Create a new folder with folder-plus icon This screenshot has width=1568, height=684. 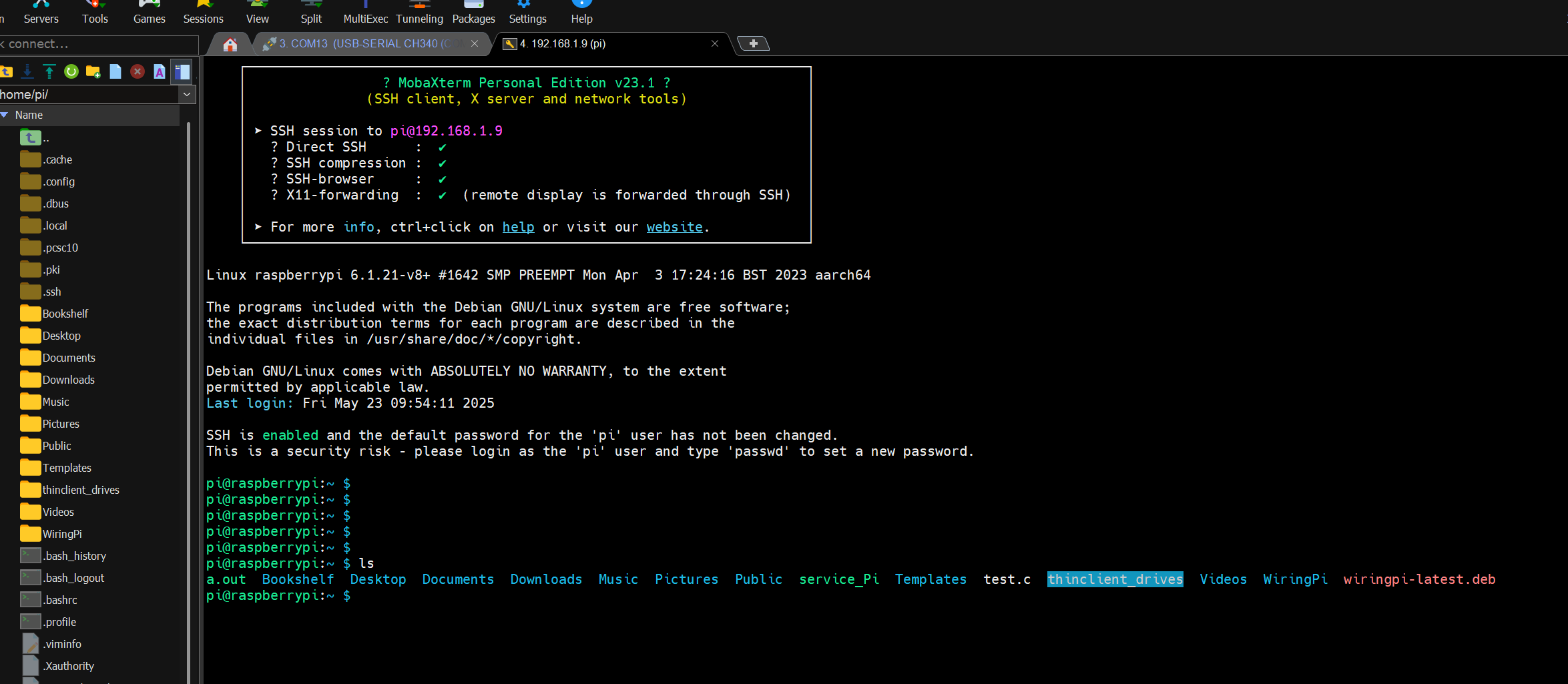coord(93,71)
